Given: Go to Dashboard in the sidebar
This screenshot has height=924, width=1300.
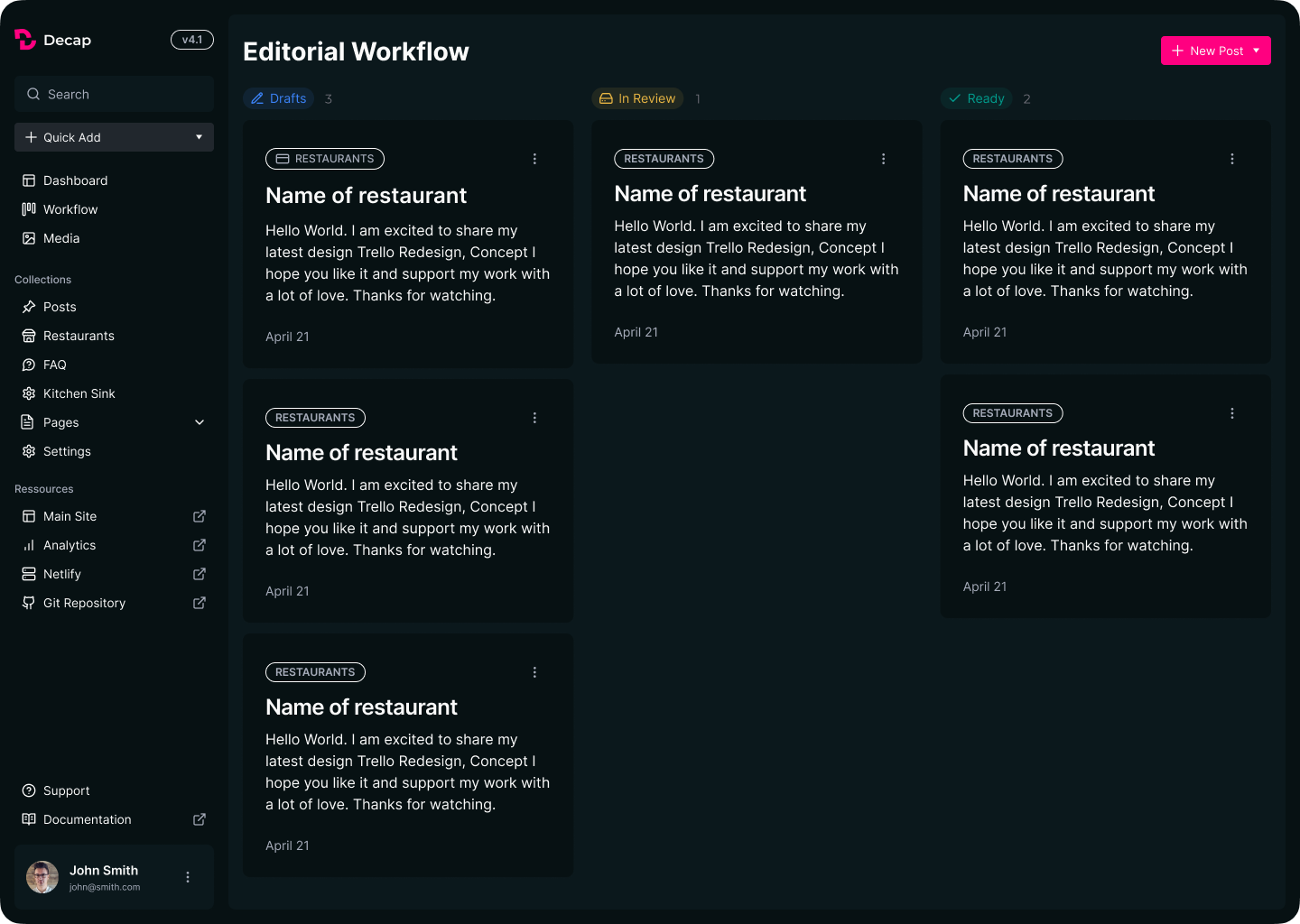Looking at the screenshot, I should coord(75,180).
